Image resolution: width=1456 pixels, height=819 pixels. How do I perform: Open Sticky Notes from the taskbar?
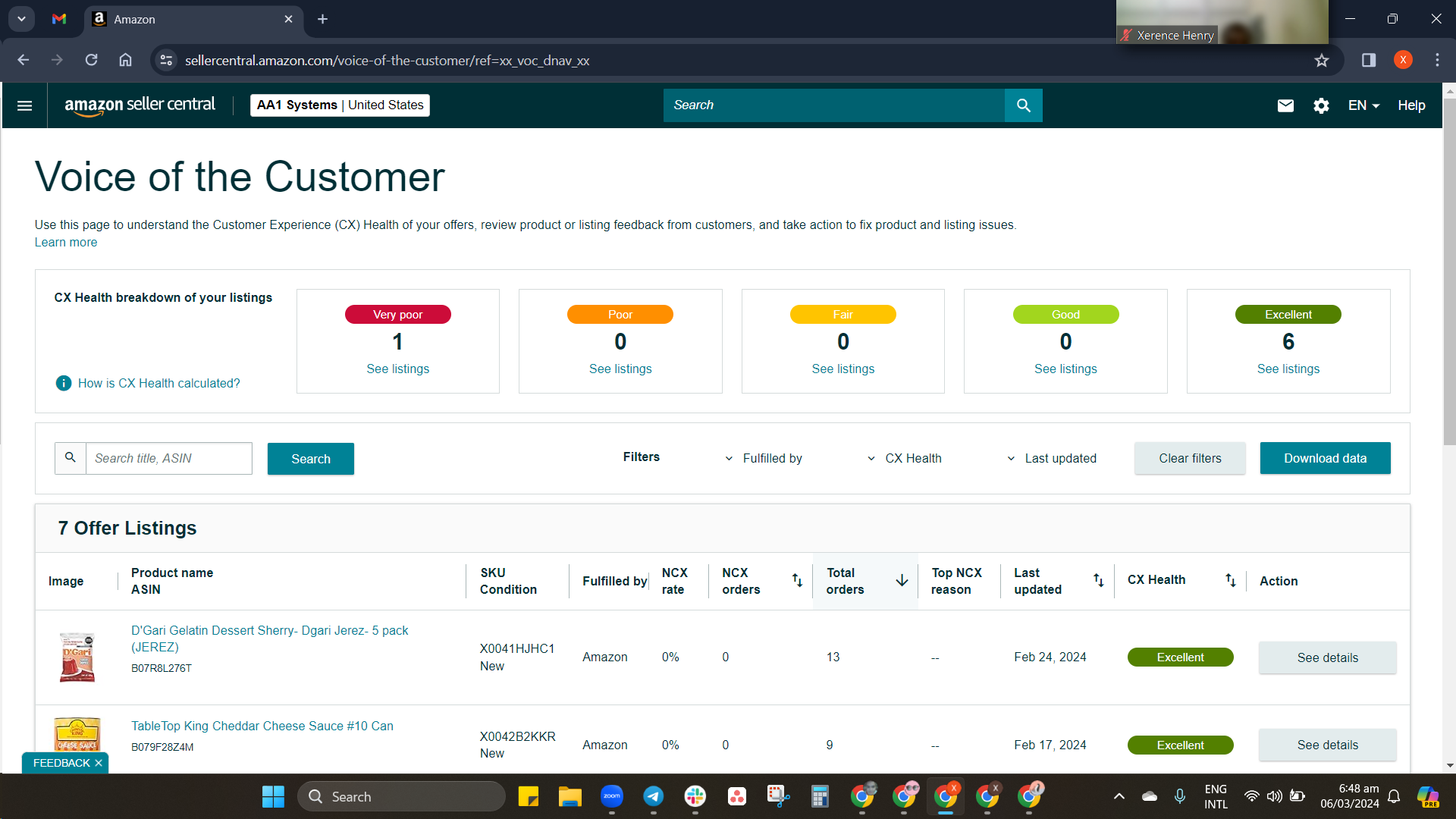point(528,796)
